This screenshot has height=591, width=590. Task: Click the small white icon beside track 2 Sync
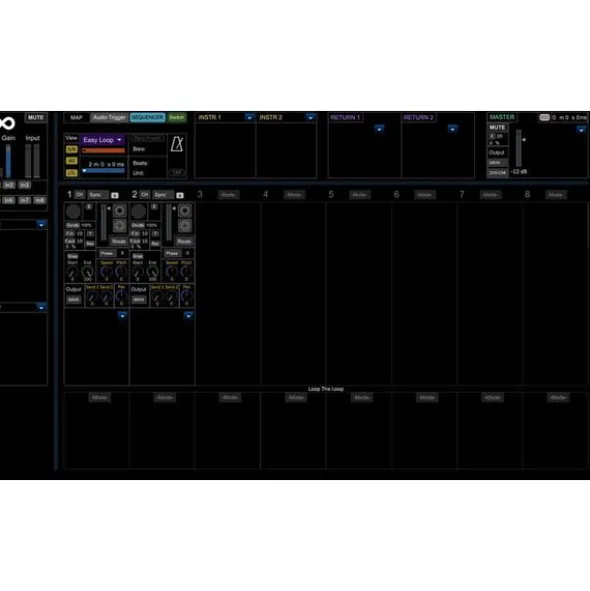click(180, 195)
